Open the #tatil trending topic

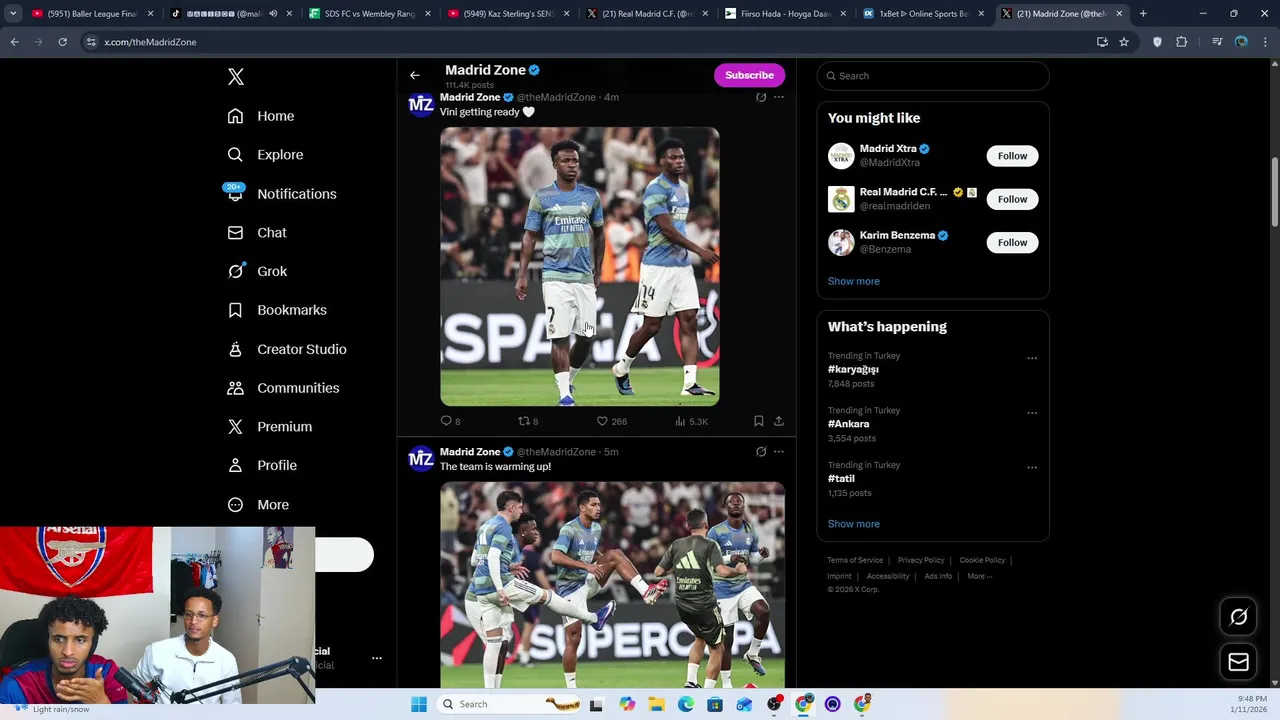pos(841,479)
